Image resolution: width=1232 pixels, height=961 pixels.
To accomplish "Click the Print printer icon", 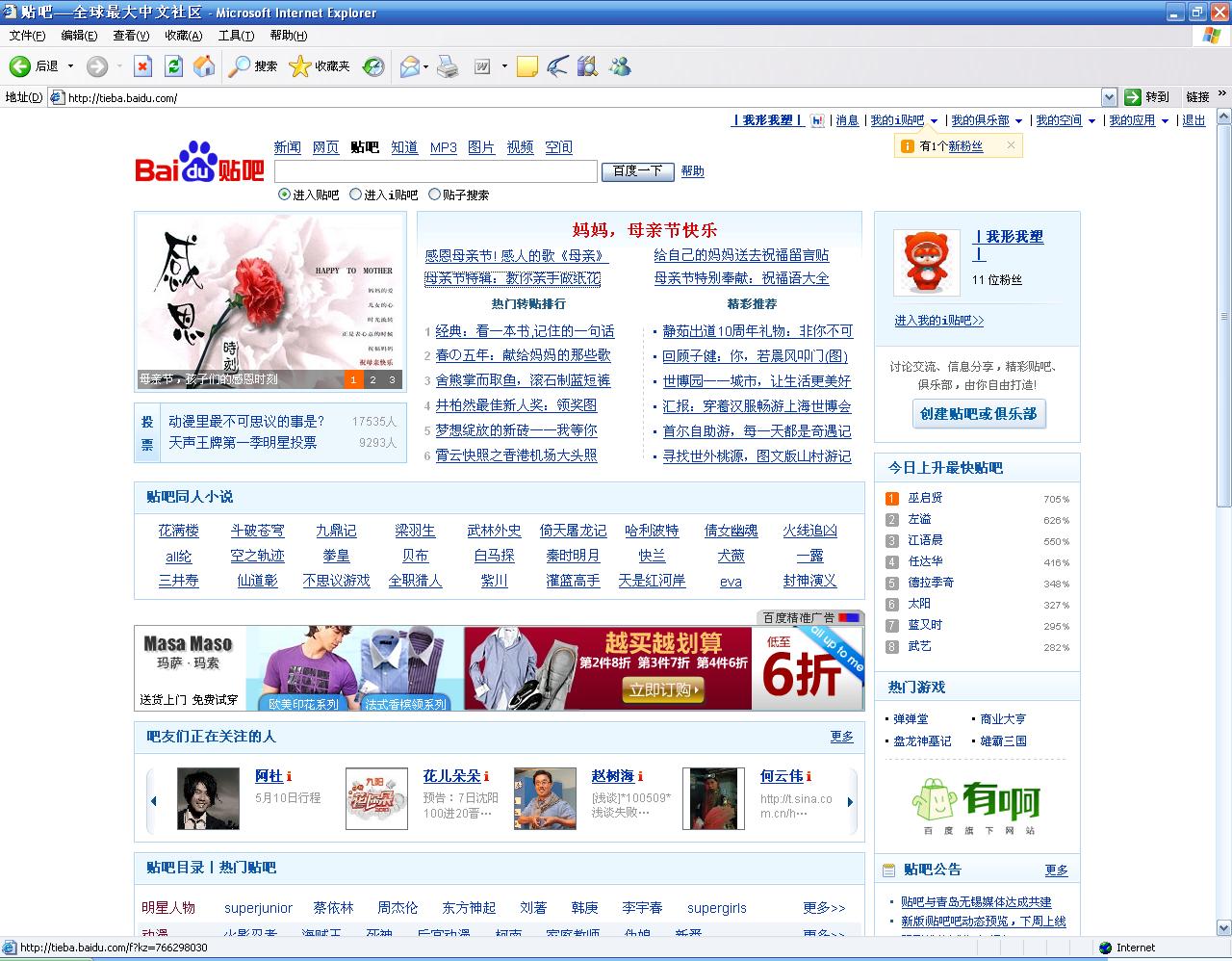I will 448,66.
